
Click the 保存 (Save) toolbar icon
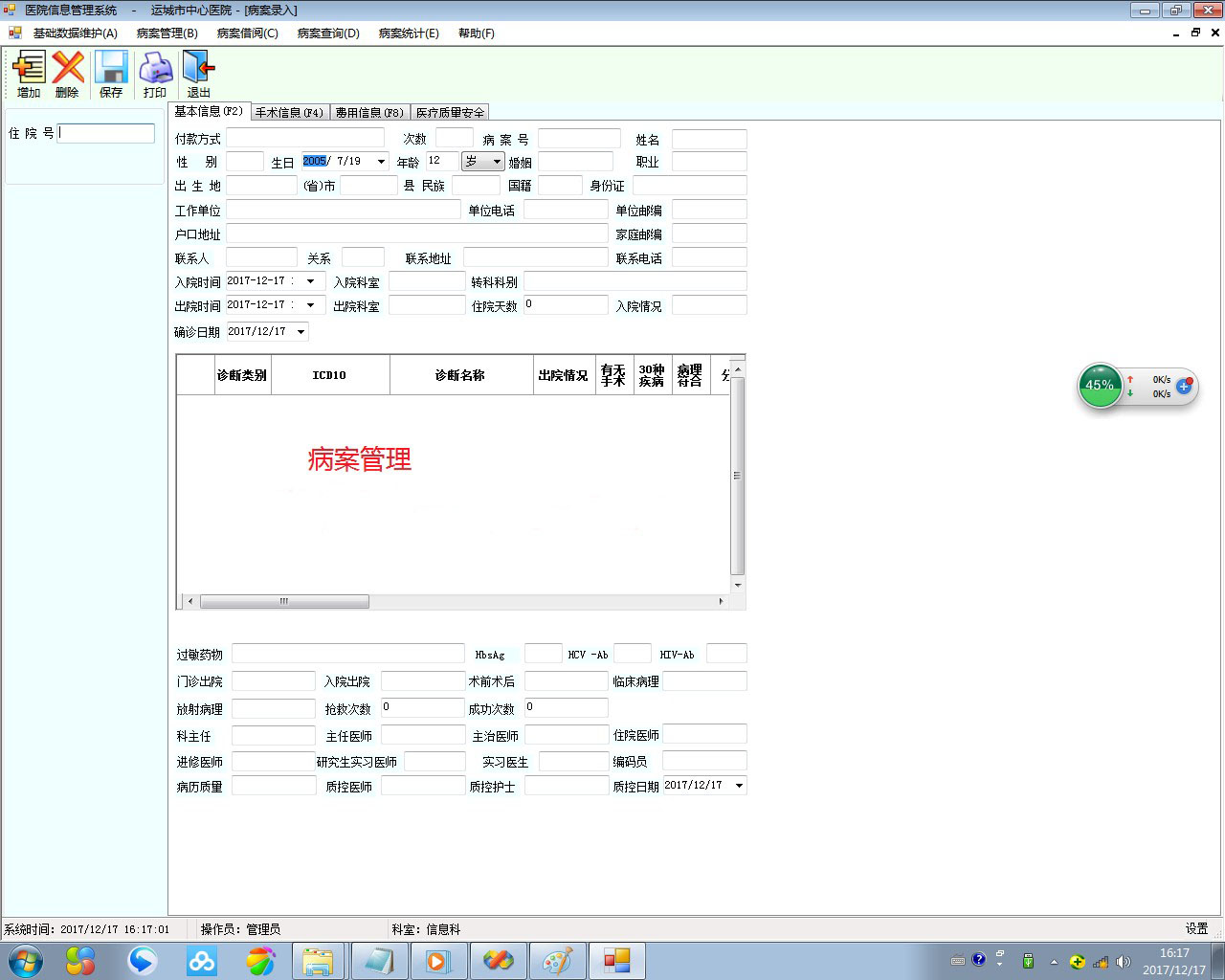coord(111,74)
